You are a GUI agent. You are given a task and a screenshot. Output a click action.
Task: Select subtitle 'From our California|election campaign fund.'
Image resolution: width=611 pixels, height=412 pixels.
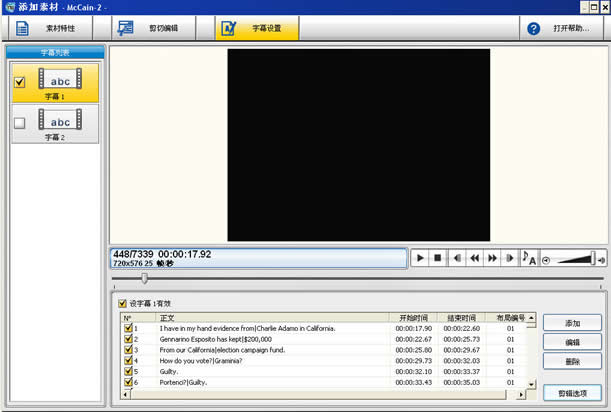[222, 350]
